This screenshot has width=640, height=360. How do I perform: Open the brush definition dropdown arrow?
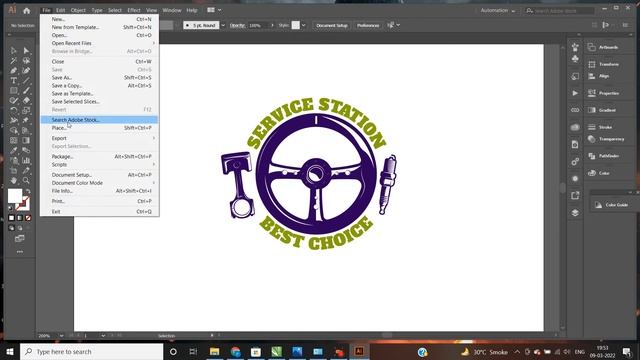tap(223, 25)
